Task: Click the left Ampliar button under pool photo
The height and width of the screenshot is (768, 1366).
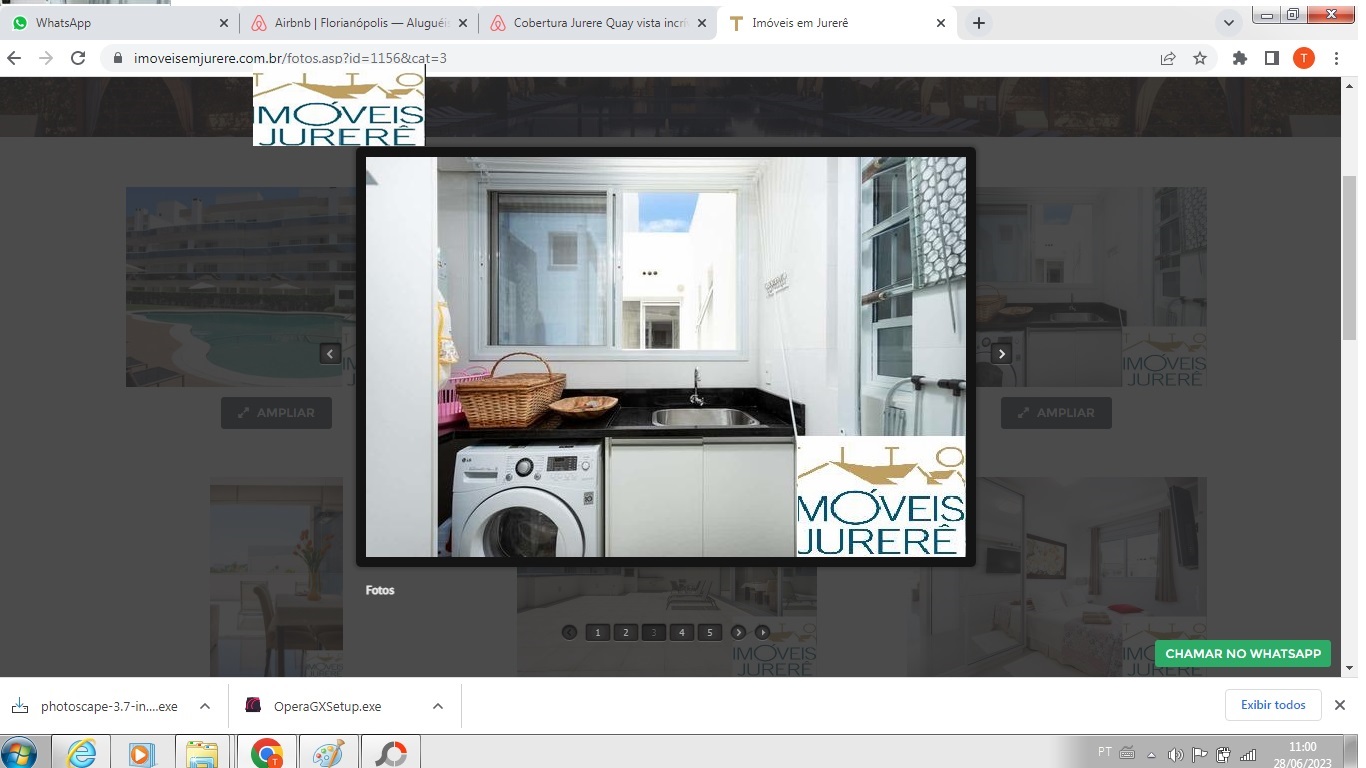Action: tap(276, 413)
